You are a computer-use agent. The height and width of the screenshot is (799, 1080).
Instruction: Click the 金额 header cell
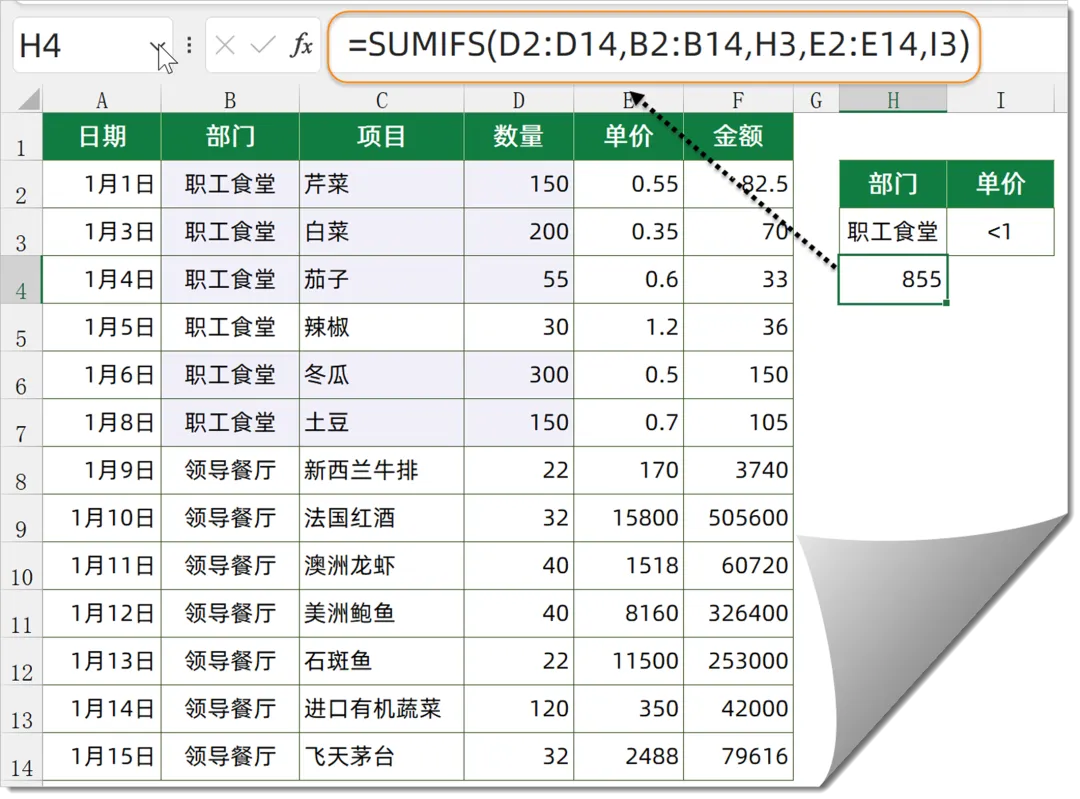(738, 137)
